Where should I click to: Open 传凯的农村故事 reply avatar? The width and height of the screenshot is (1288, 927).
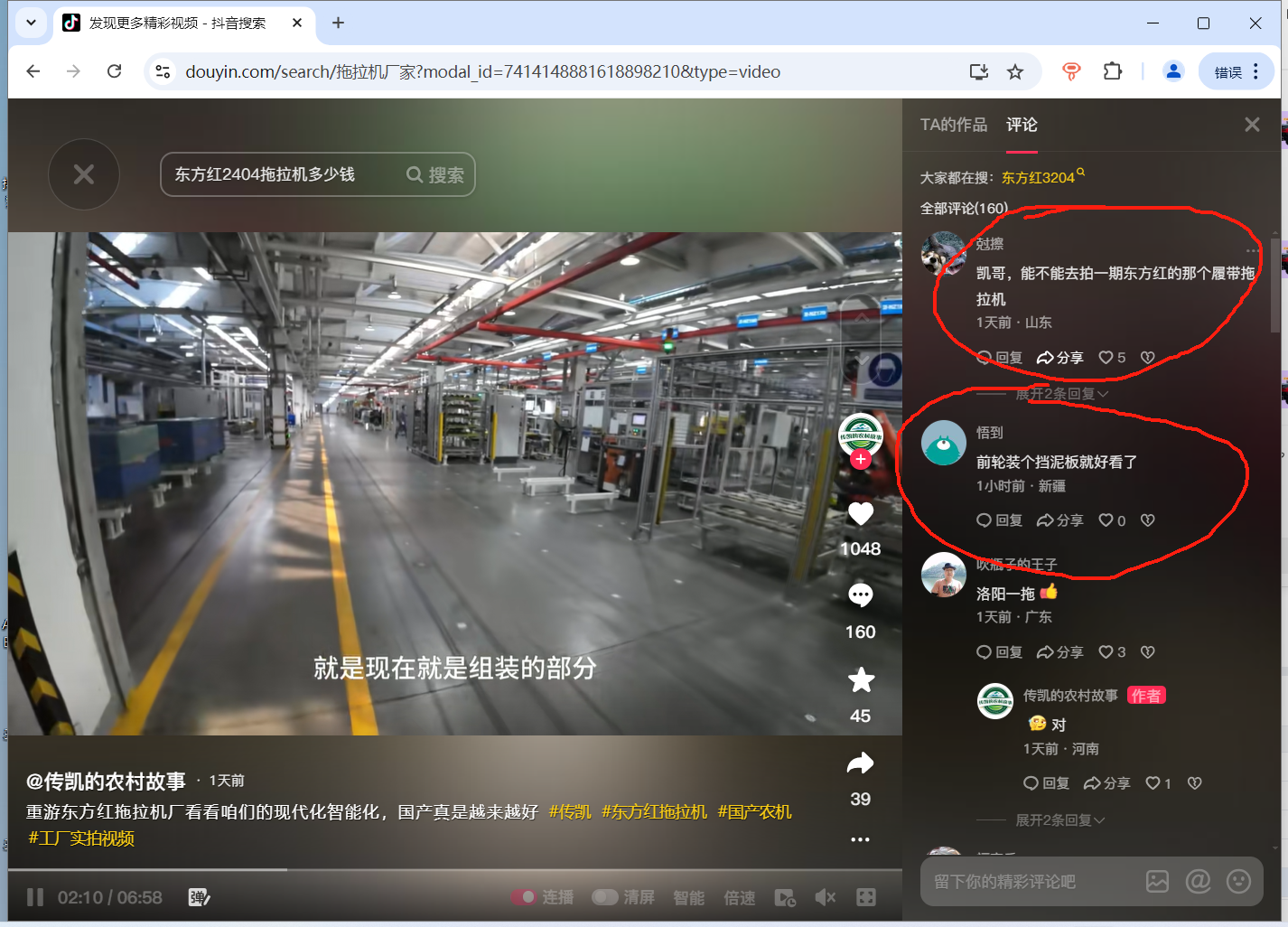click(995, 701)
